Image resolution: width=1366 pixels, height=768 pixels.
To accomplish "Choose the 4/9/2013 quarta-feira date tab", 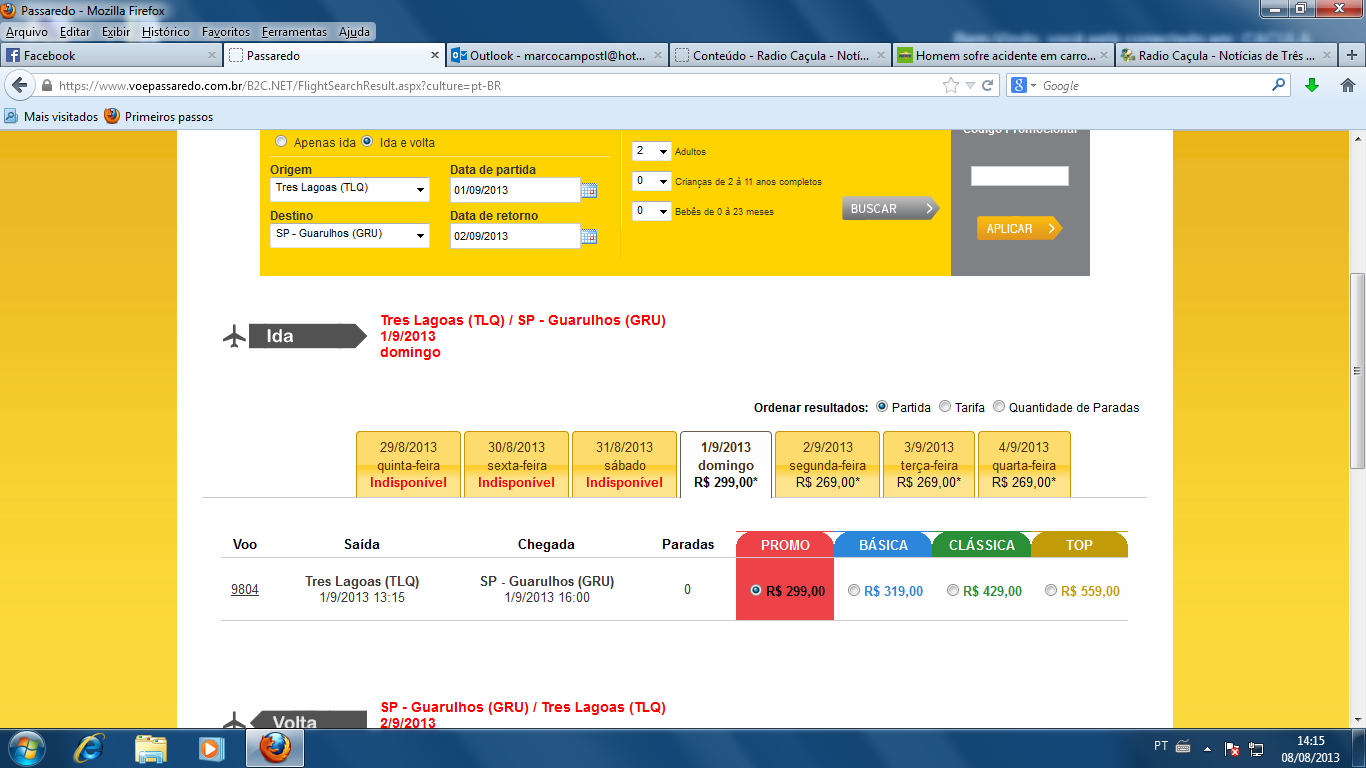I will [x=1024, y=464].
